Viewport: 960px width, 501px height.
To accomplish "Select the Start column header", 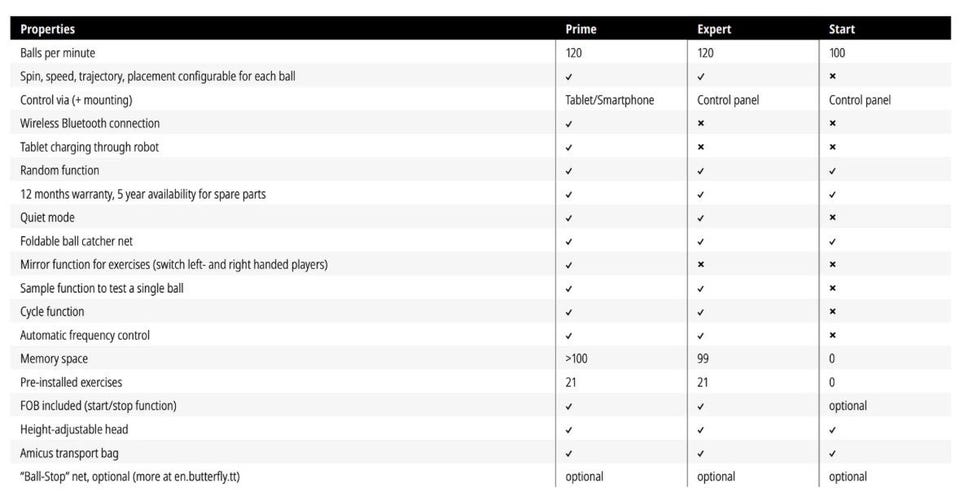I will [842, 29].
